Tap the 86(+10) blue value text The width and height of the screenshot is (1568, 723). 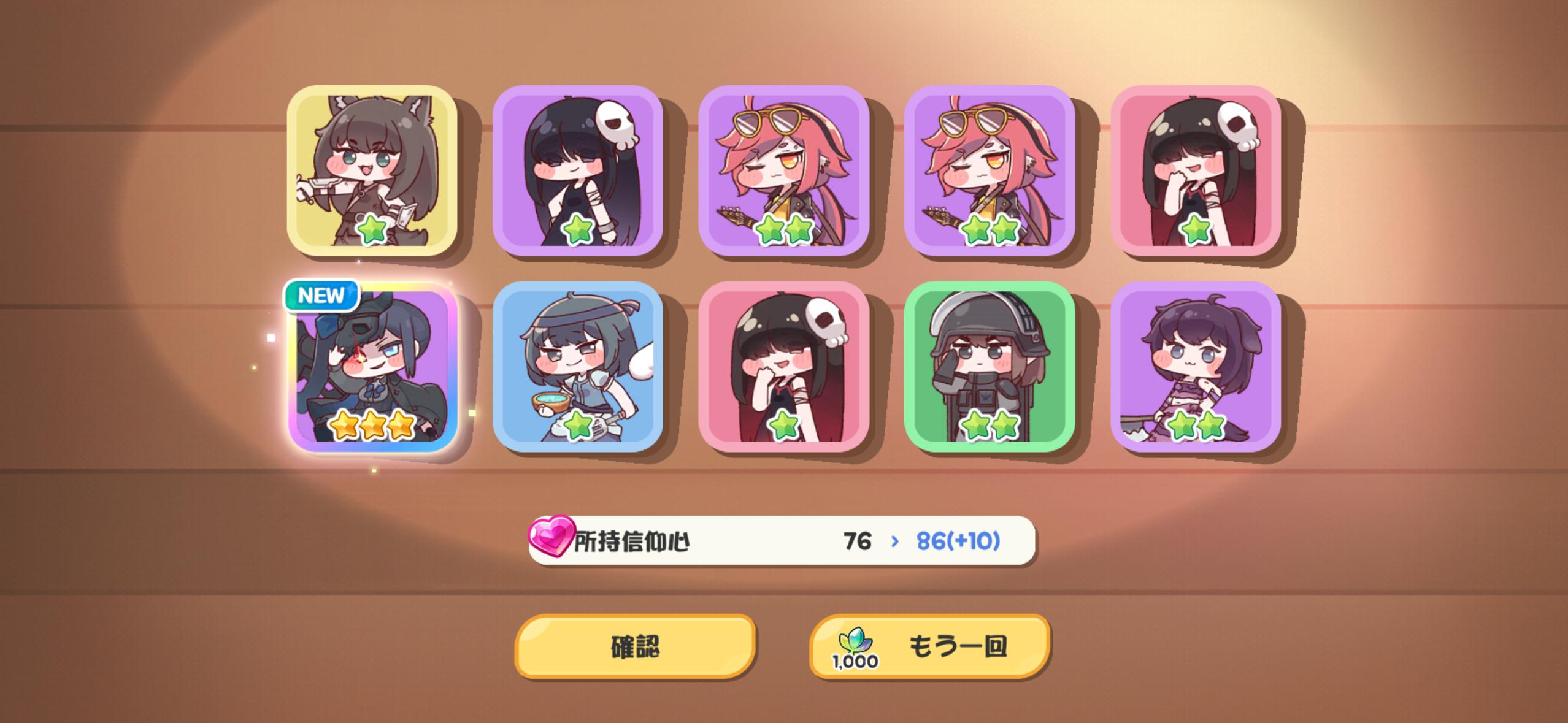[x=958, y=541]
